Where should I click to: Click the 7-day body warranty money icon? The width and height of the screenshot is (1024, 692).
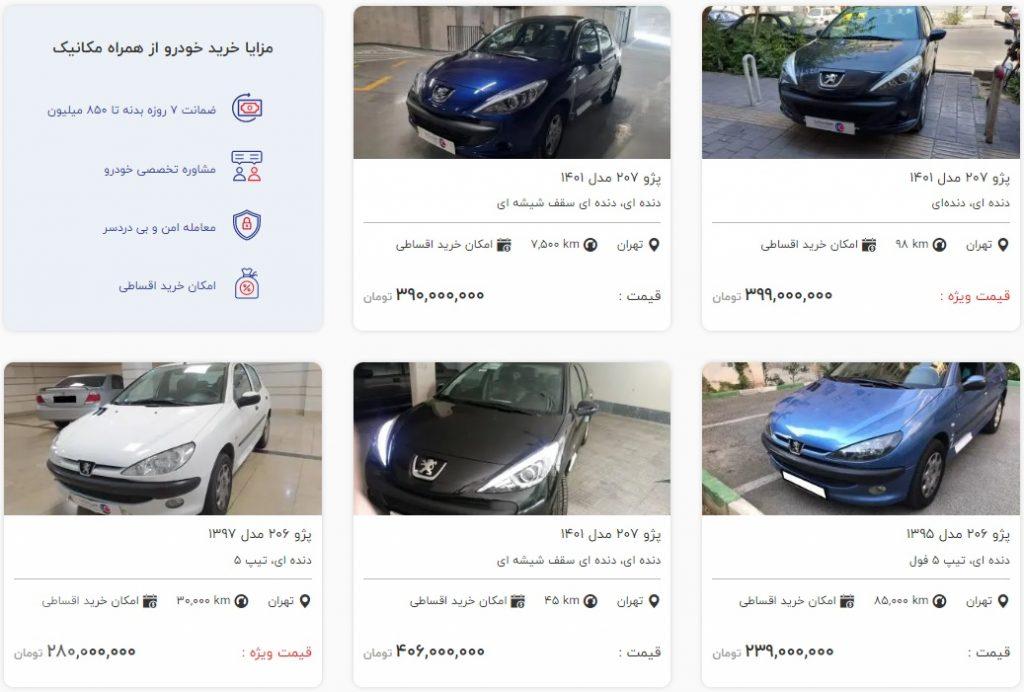(x=248, y=108)
